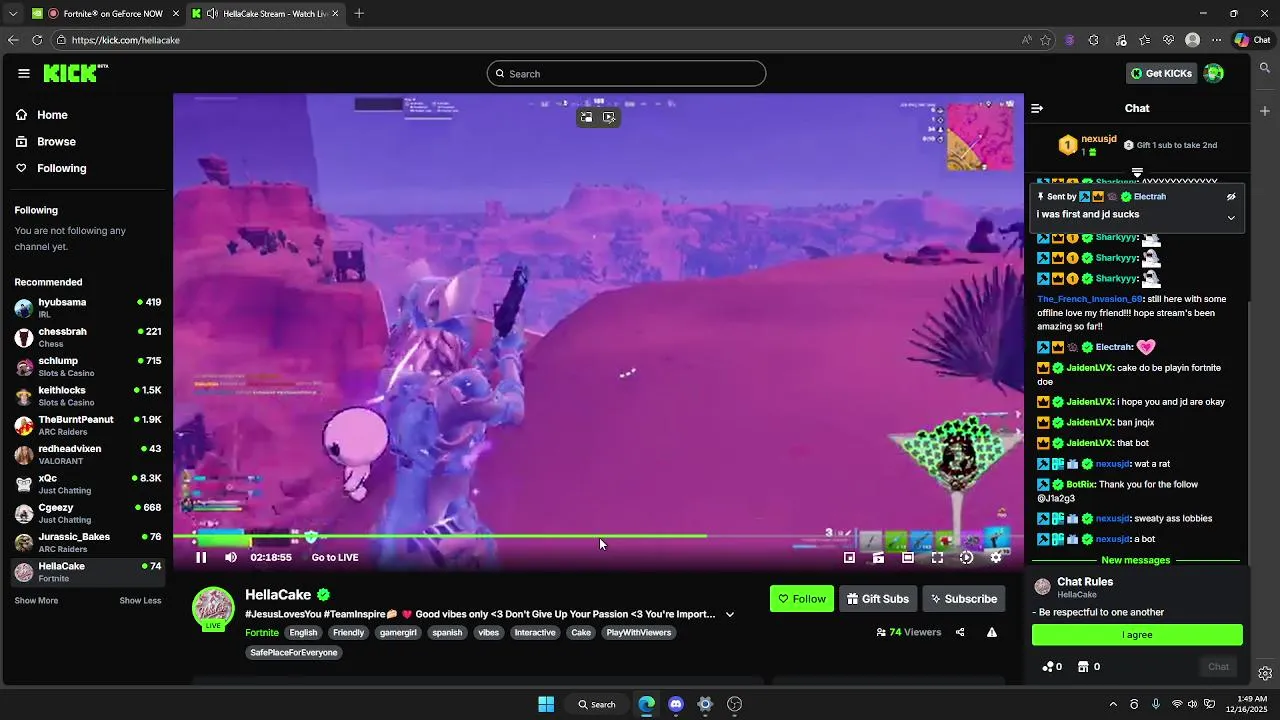The image size is (1280, 720).
Task: Mute the video player volume
Action: [231, 558]
